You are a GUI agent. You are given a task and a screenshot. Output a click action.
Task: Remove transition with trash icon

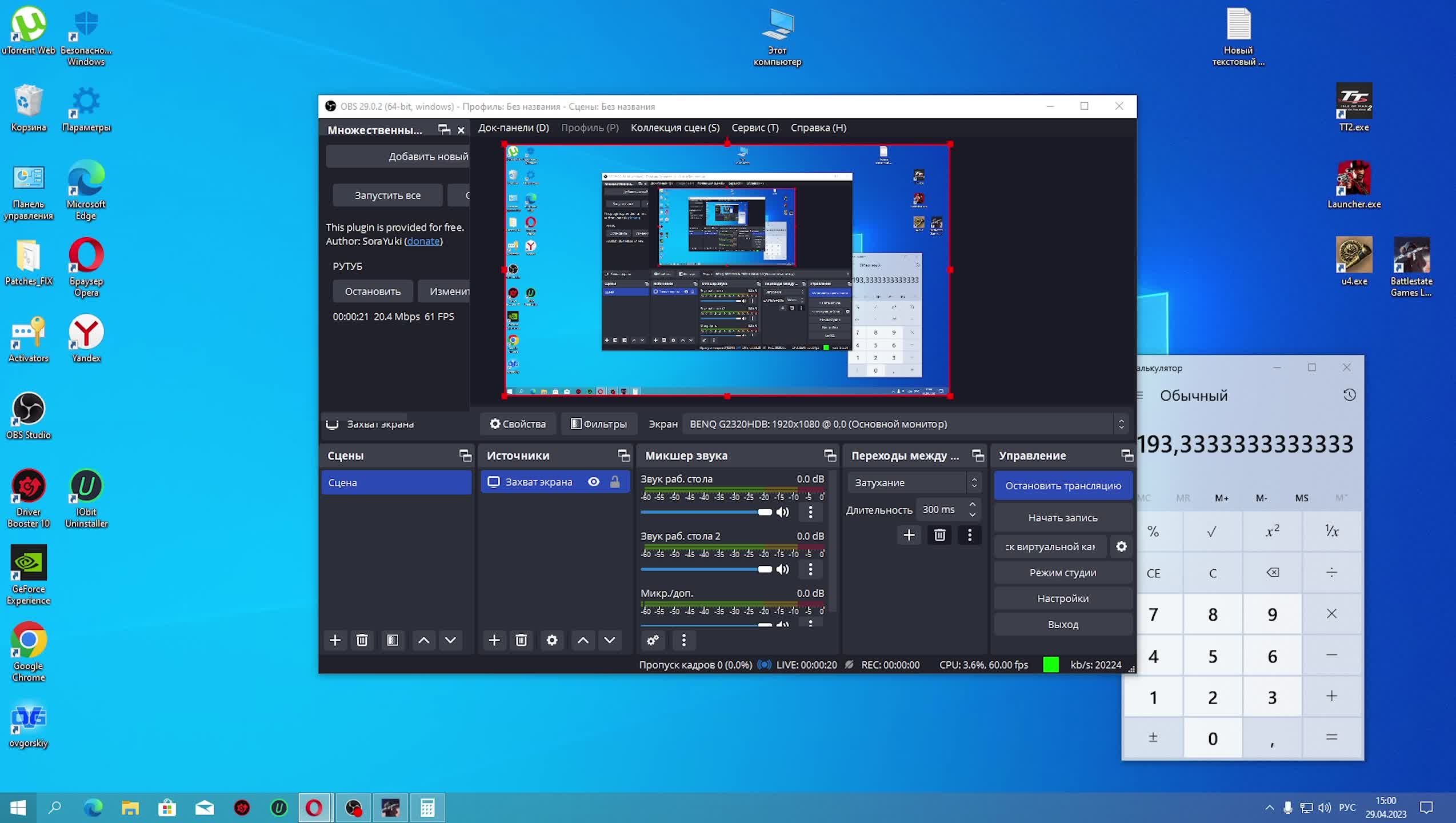click(x=939, y=535)
